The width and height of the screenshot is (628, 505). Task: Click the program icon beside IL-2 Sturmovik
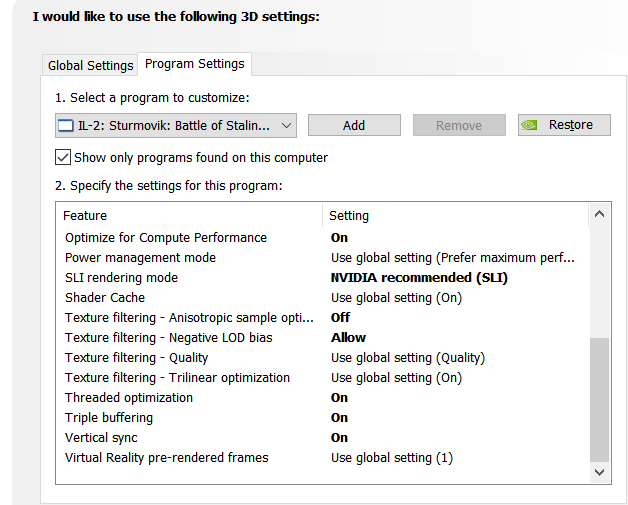[66, 126]
